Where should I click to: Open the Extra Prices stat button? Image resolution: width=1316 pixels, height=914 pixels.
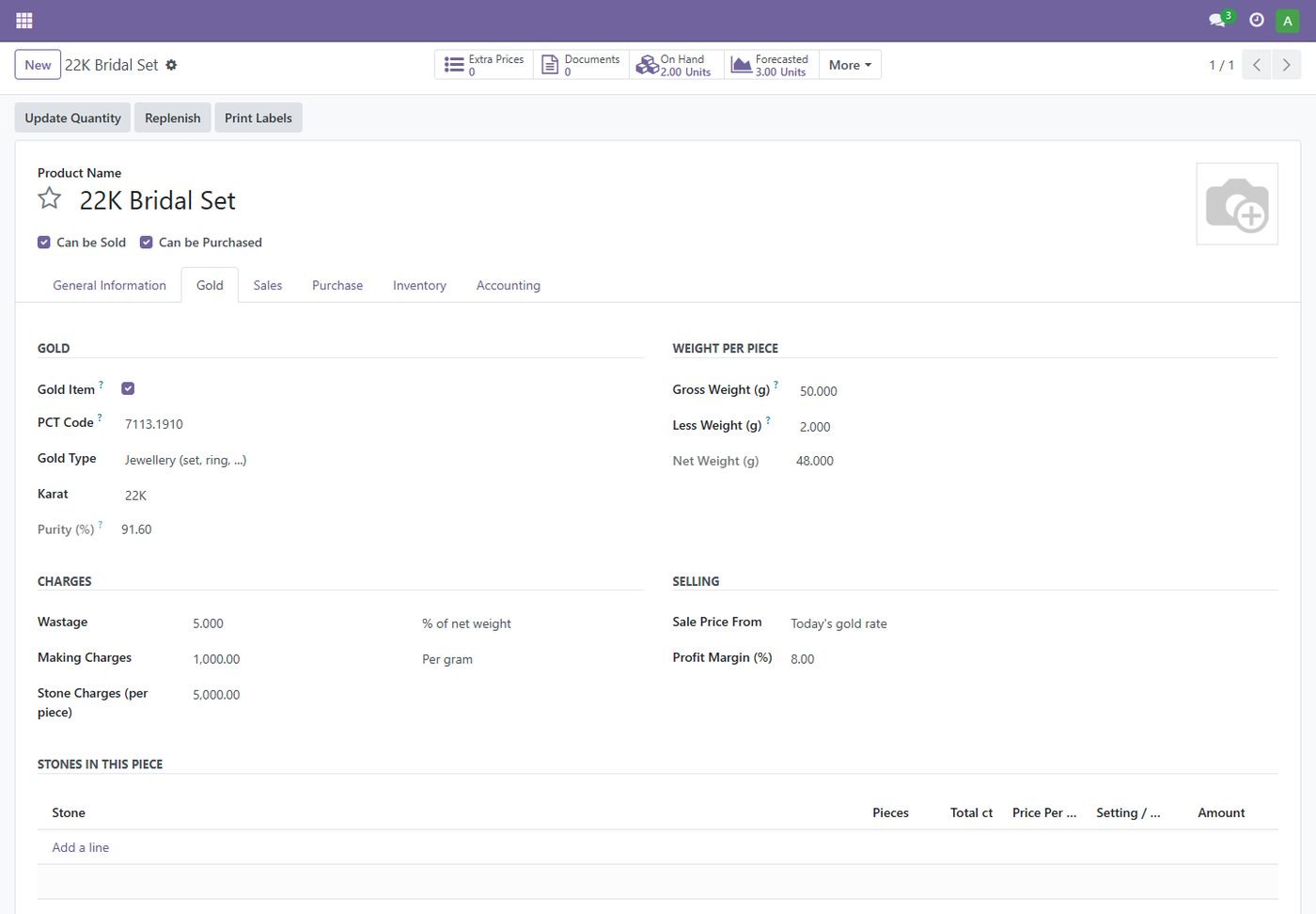coord(484,65)
